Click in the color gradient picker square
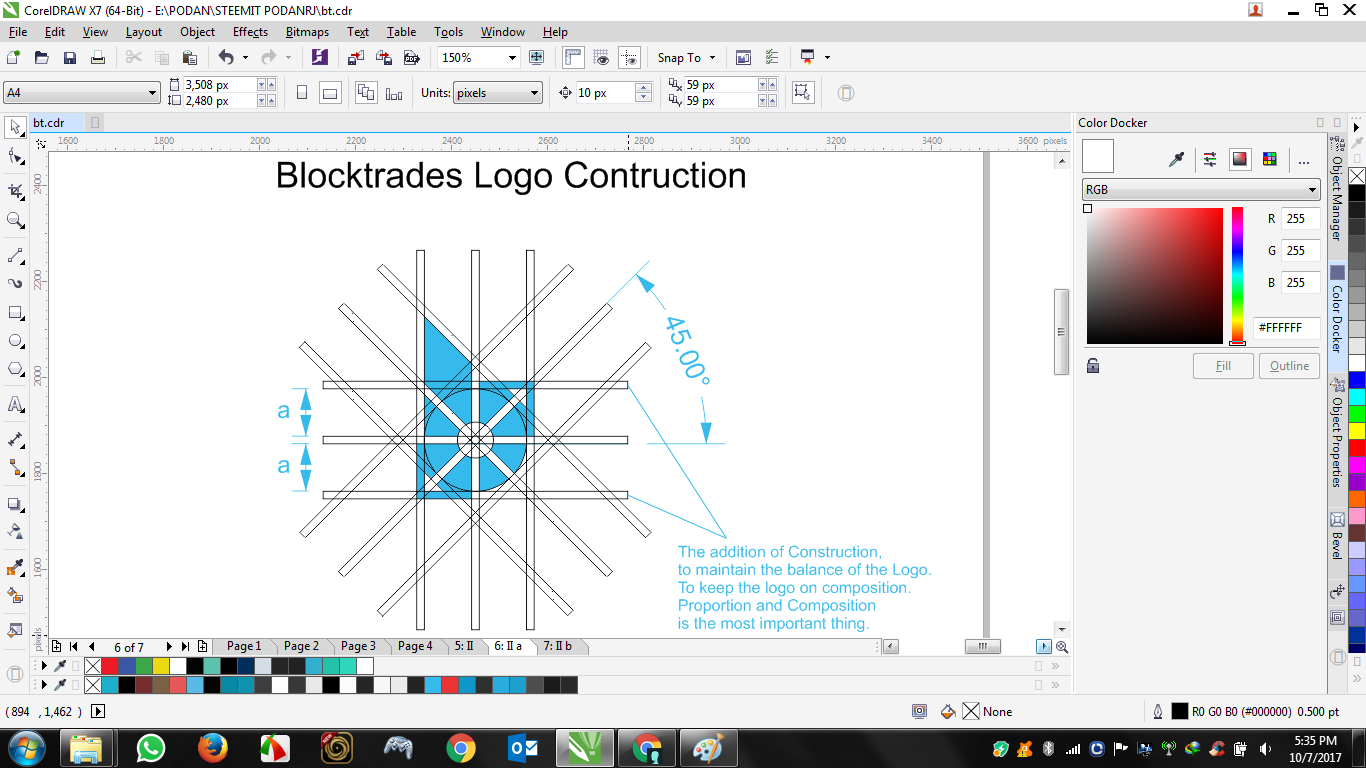 1155,276
